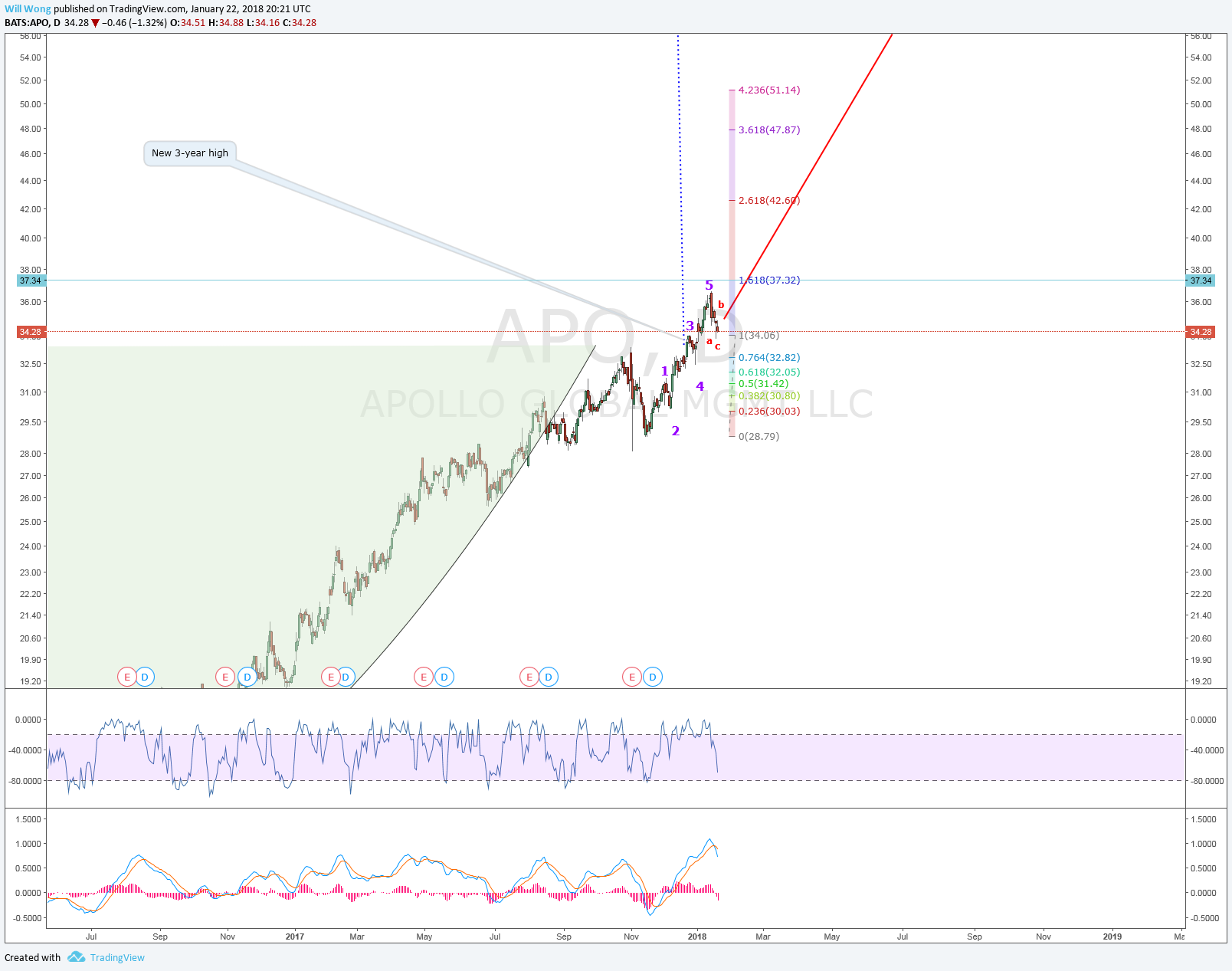Image resolution: width=1232 pixels, height=971 pixels.
Task: Click the earnings E marker near May 2017
Action: tap(424, 677)
